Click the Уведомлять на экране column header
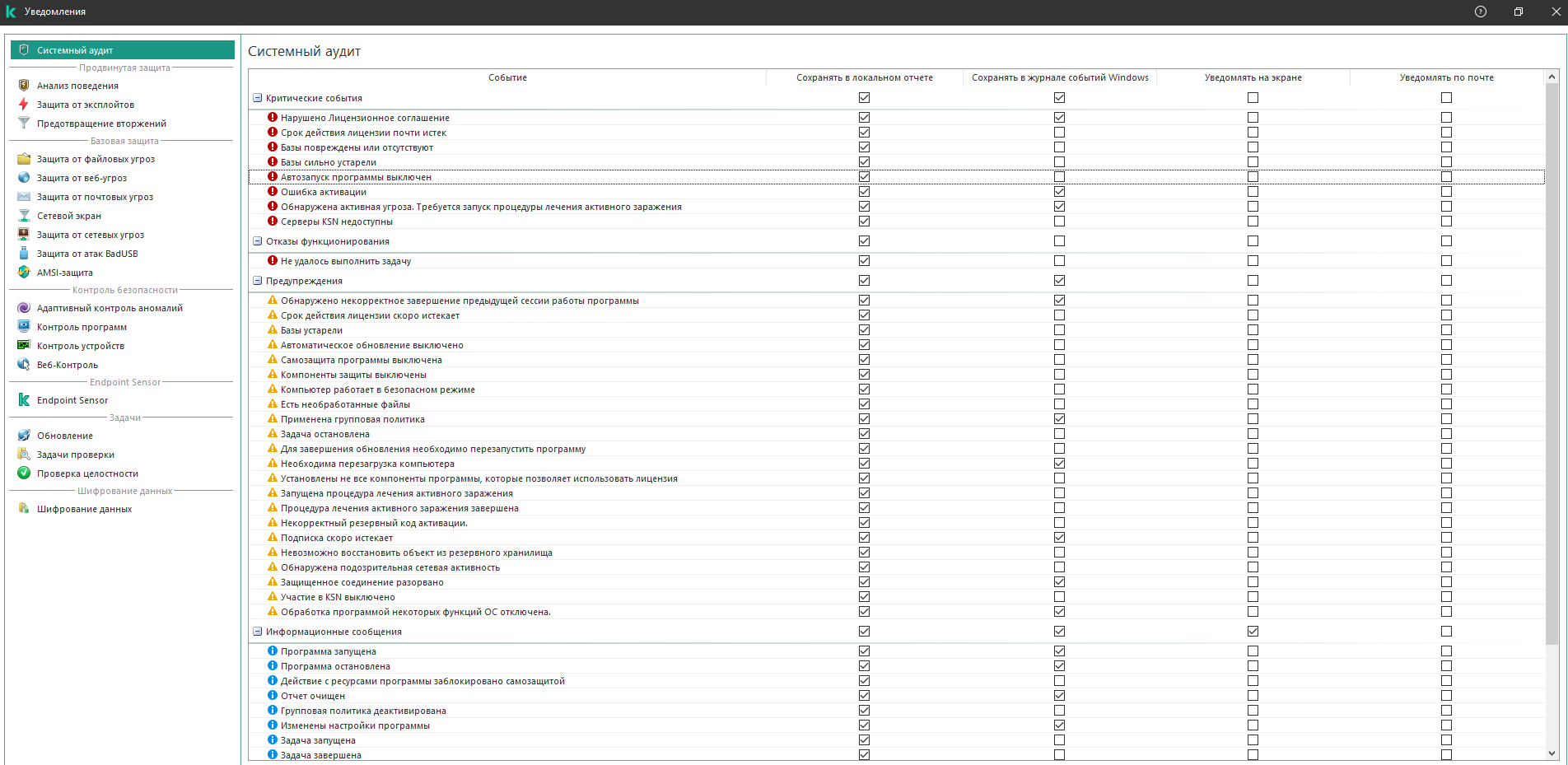This screenshot has width=1568, height=765. [x=1253, y=77]
